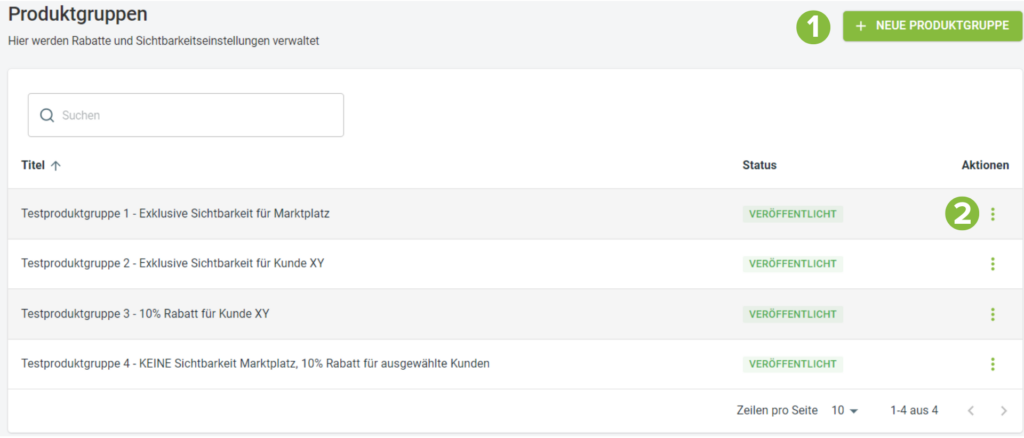Screen dimensions: 1024x438
Task: Select Testproduktgruppe 3 10% Rabatt row
Action: [515, 314]
